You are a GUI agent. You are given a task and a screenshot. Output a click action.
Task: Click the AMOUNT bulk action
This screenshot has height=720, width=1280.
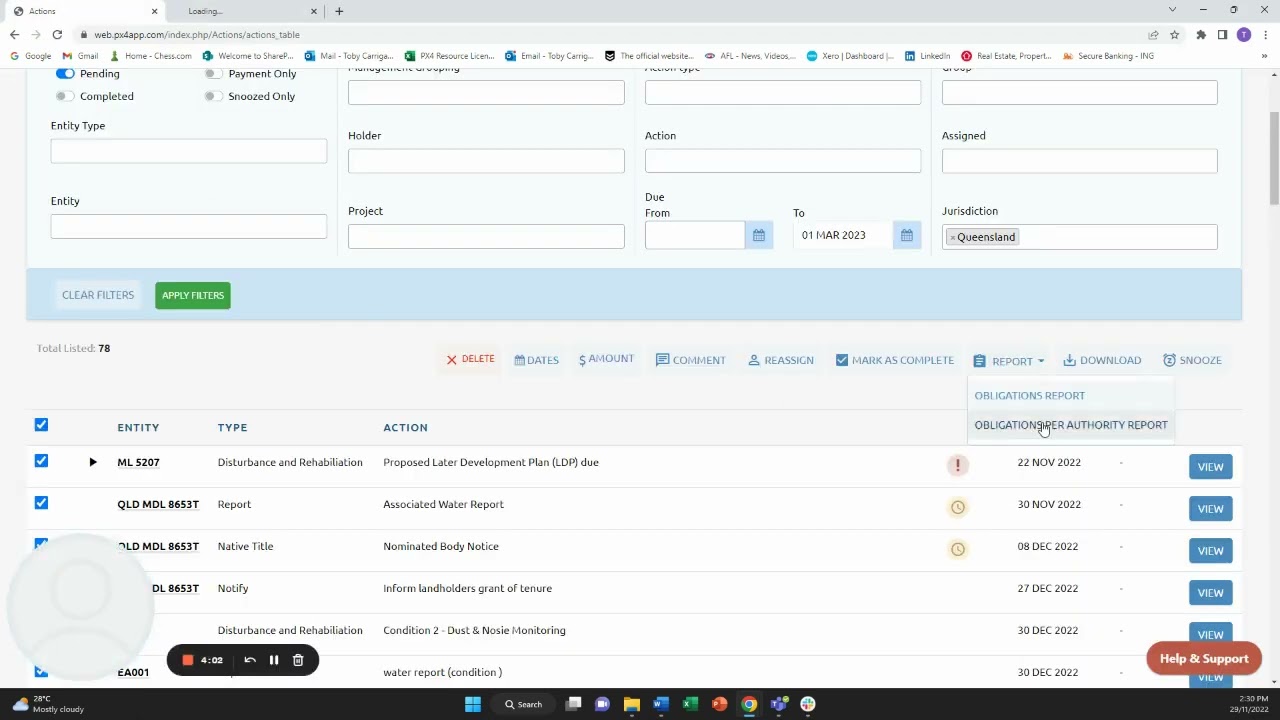coord(606,360)
